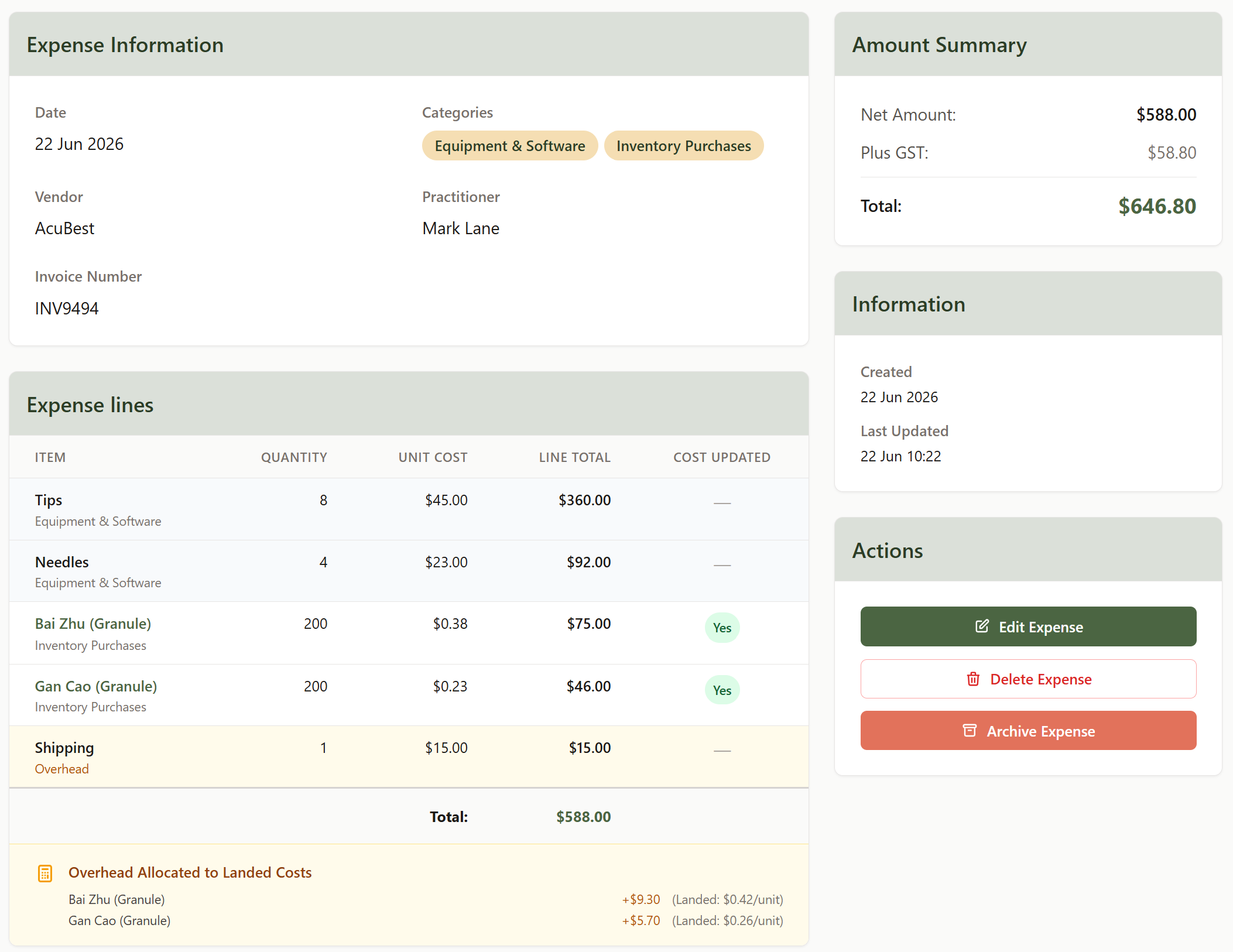The width and height of the screenshot is (1233, 952).
Task: Click the $0.23 unit cost value
Action: click(450, 686)
